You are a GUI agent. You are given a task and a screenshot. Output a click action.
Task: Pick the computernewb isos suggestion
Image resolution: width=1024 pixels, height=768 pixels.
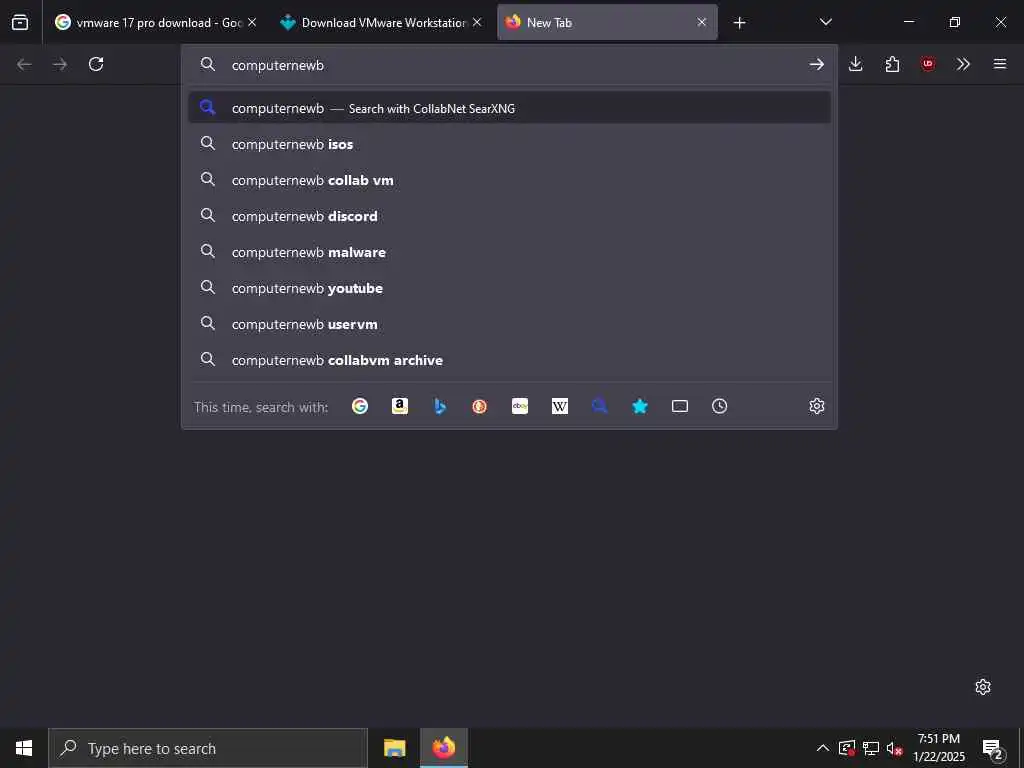tap(509, 144)
